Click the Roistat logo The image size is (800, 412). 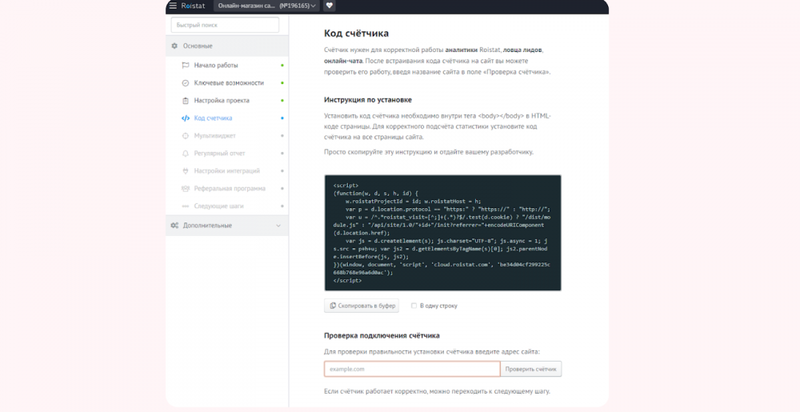click(193, 6)
